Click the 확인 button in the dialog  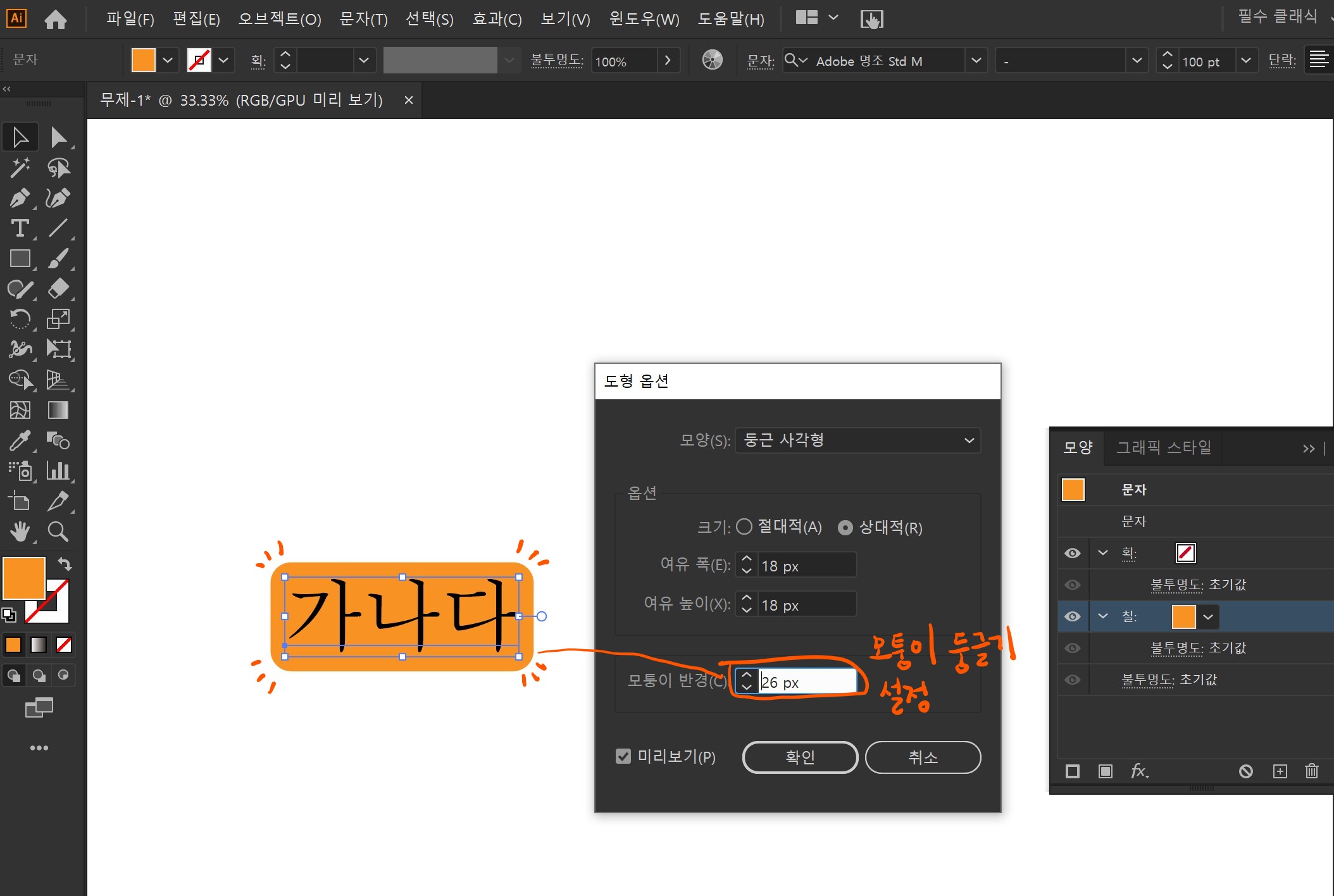(x=799, y=757)
